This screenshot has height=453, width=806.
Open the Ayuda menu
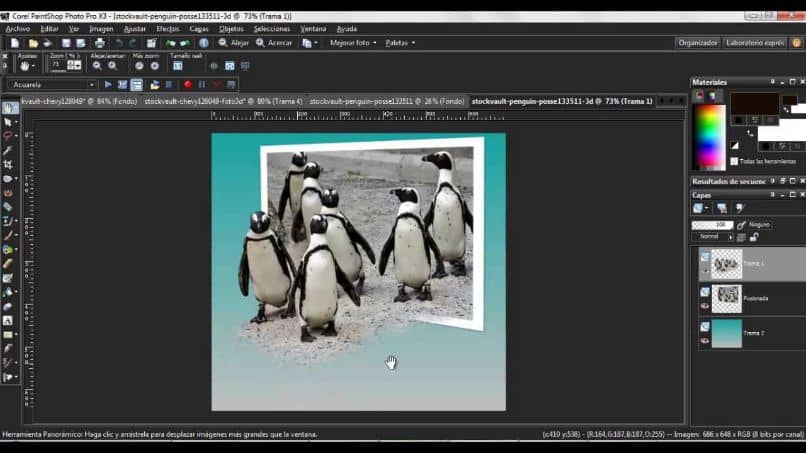pos(346,29)
